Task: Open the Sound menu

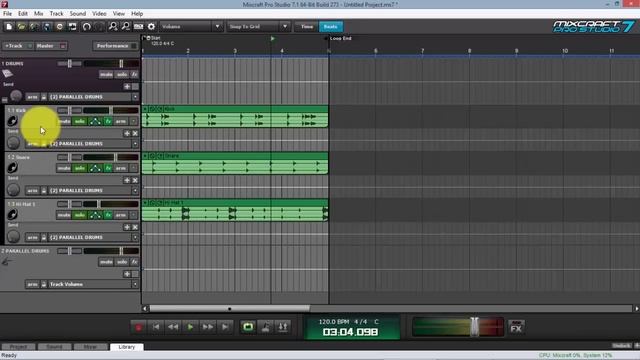Action: 78,13
